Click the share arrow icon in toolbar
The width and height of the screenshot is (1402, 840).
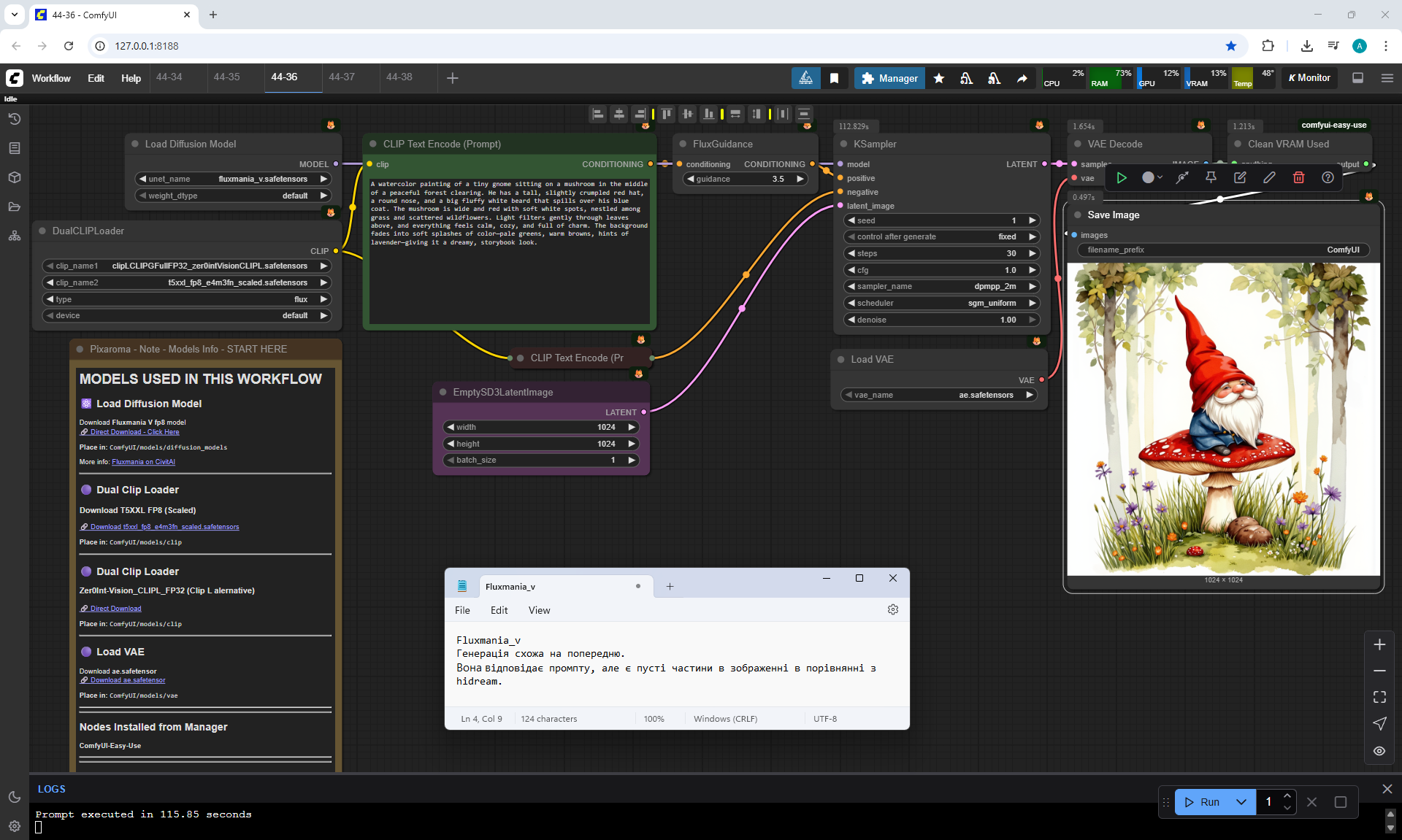click(x=1022, y=78)
